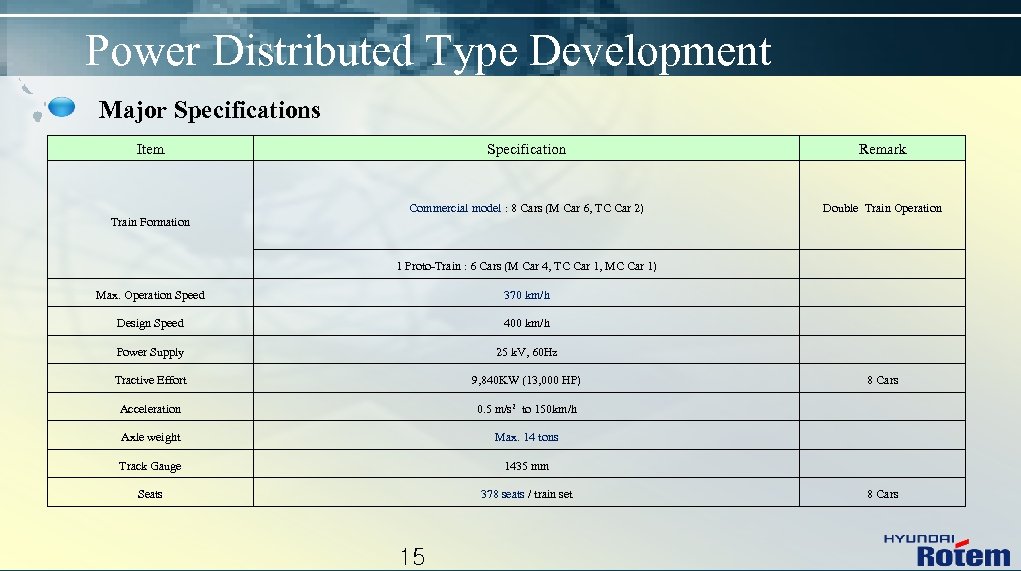Select '9,840KW (13,000 HP)' value
Viewport: 1021px width, 571px height.
pos(526,380)
